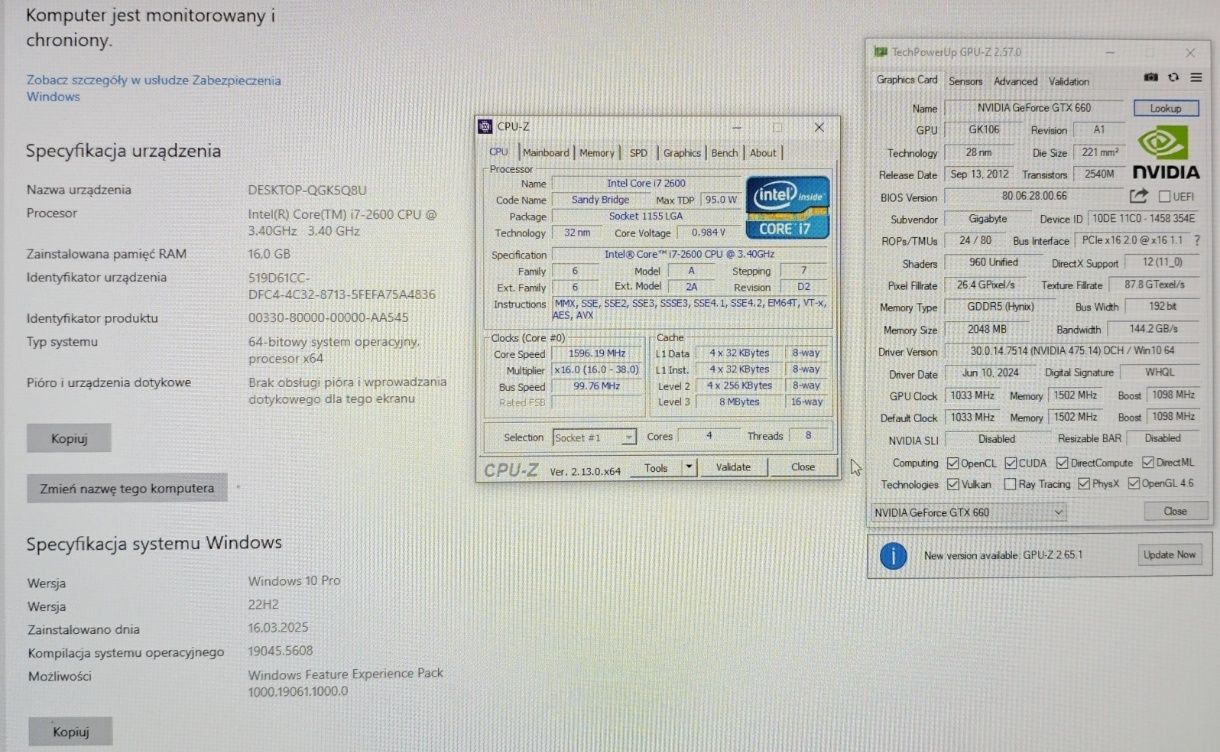Switch to the Memory tab in CPU-Z
The height and width of the screenshot is (752, 1220).
click(597, 153)
